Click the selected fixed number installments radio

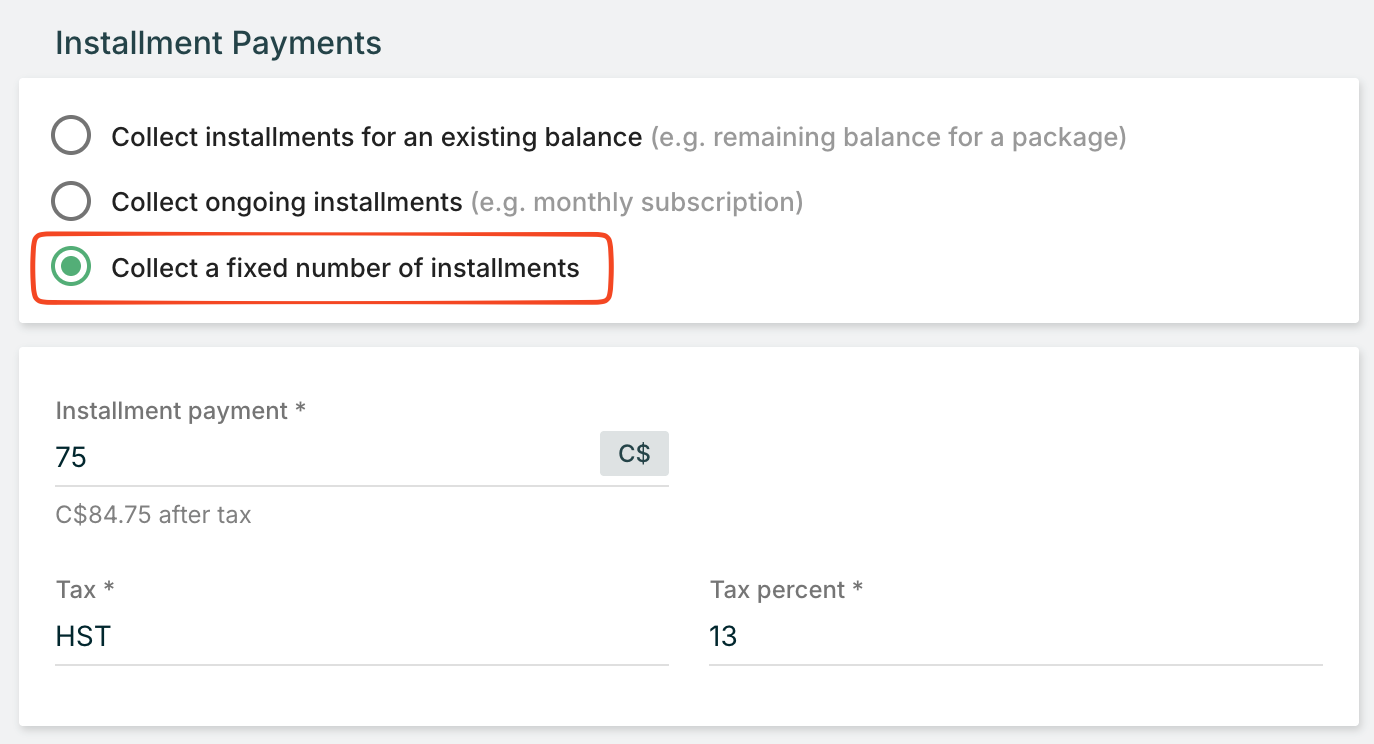71,267
